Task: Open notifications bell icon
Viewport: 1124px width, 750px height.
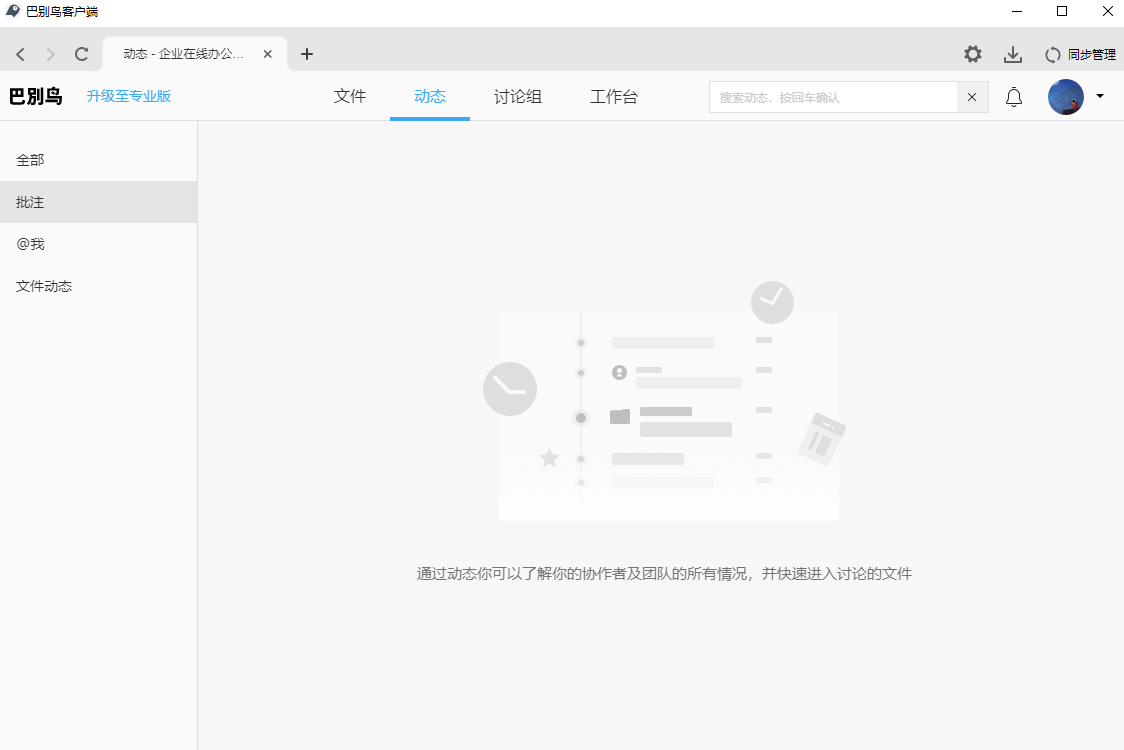Action: (x=1014, y=97)
